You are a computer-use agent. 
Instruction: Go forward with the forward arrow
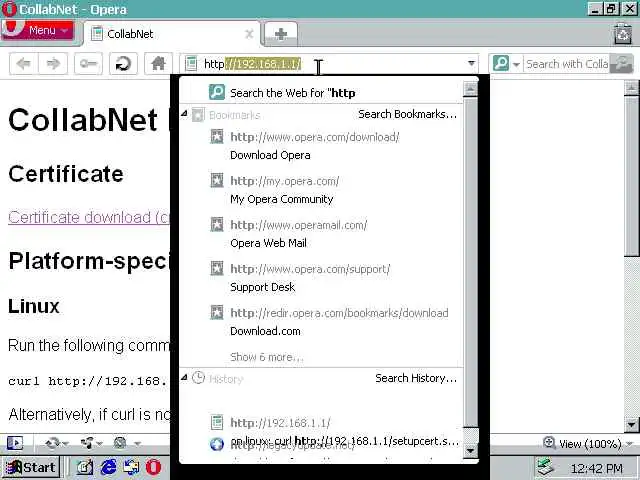[x=53, y=64]
